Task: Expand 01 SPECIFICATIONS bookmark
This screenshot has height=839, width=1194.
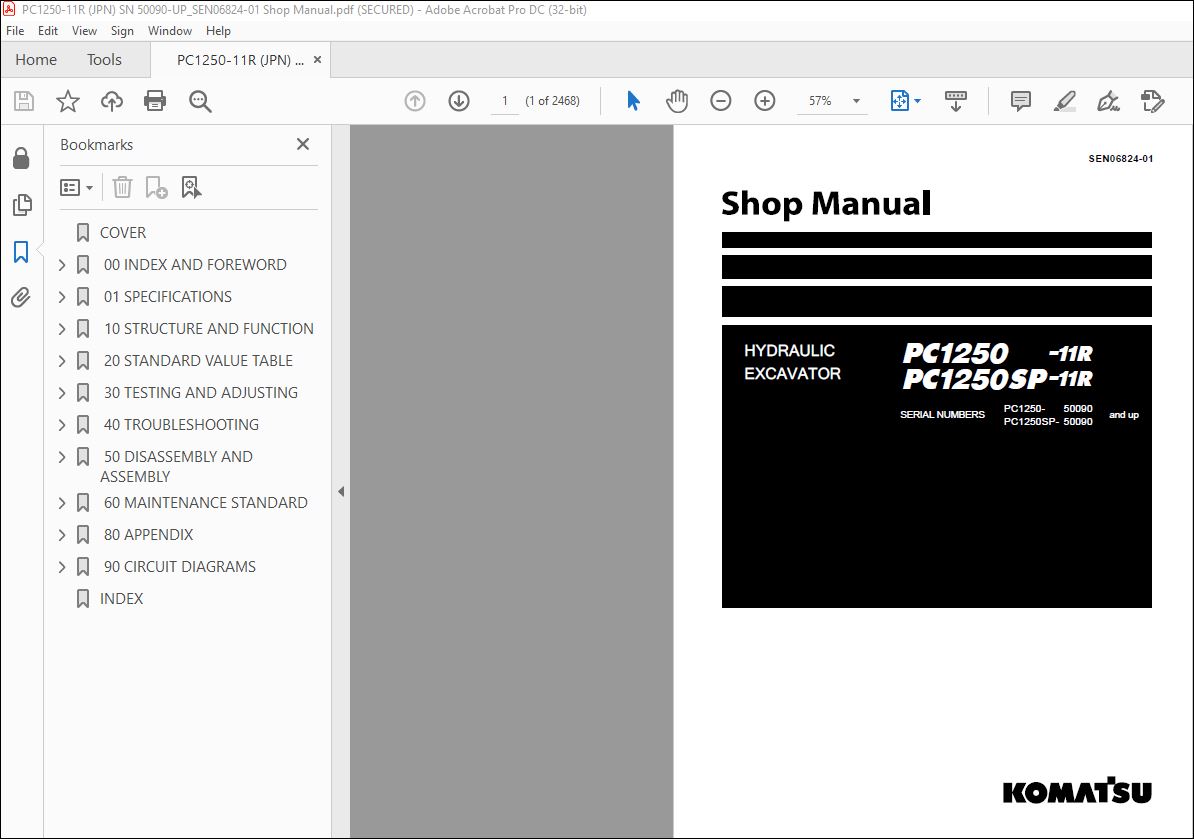Action: [62, 297]
